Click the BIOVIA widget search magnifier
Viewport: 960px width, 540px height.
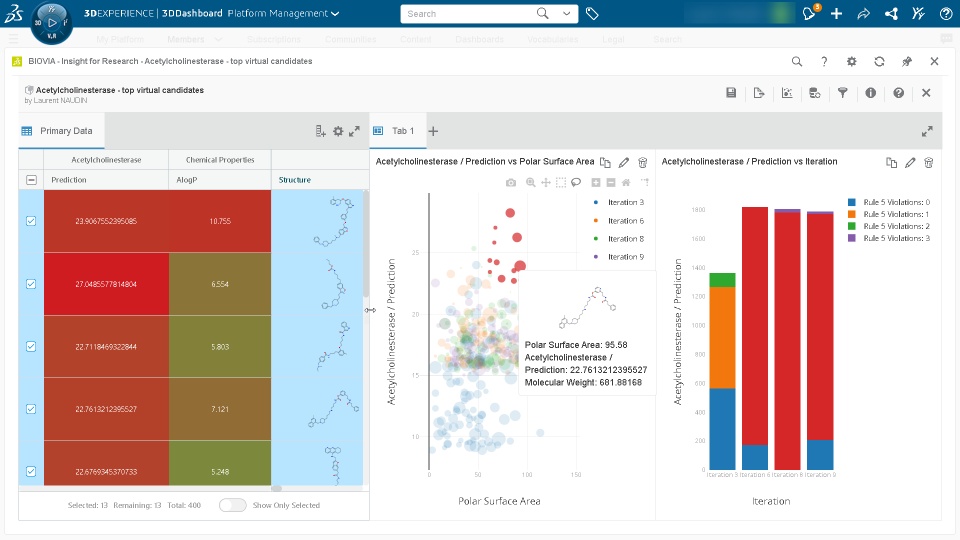click(797, 61)
